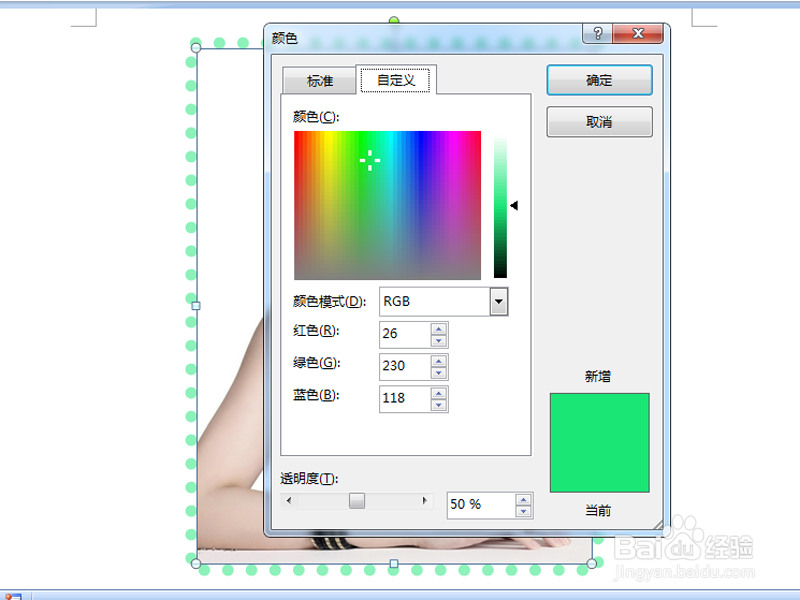Viewport: 800px width, 600px height.
Task: Click the 绿色 value field showing 230
Action: [x=405, y=366]
